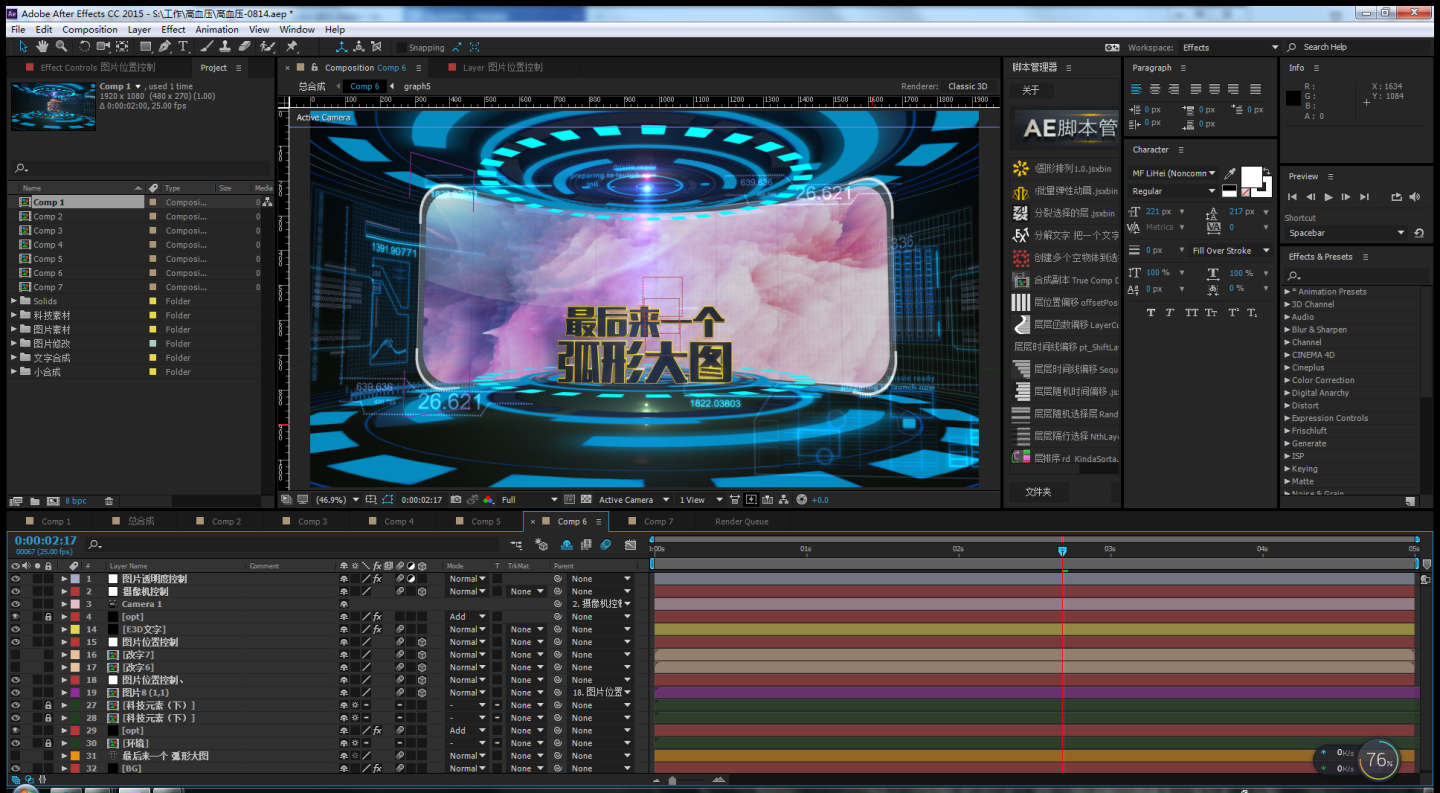Click Reset Exposure icon in viewer

click(800, 500)
